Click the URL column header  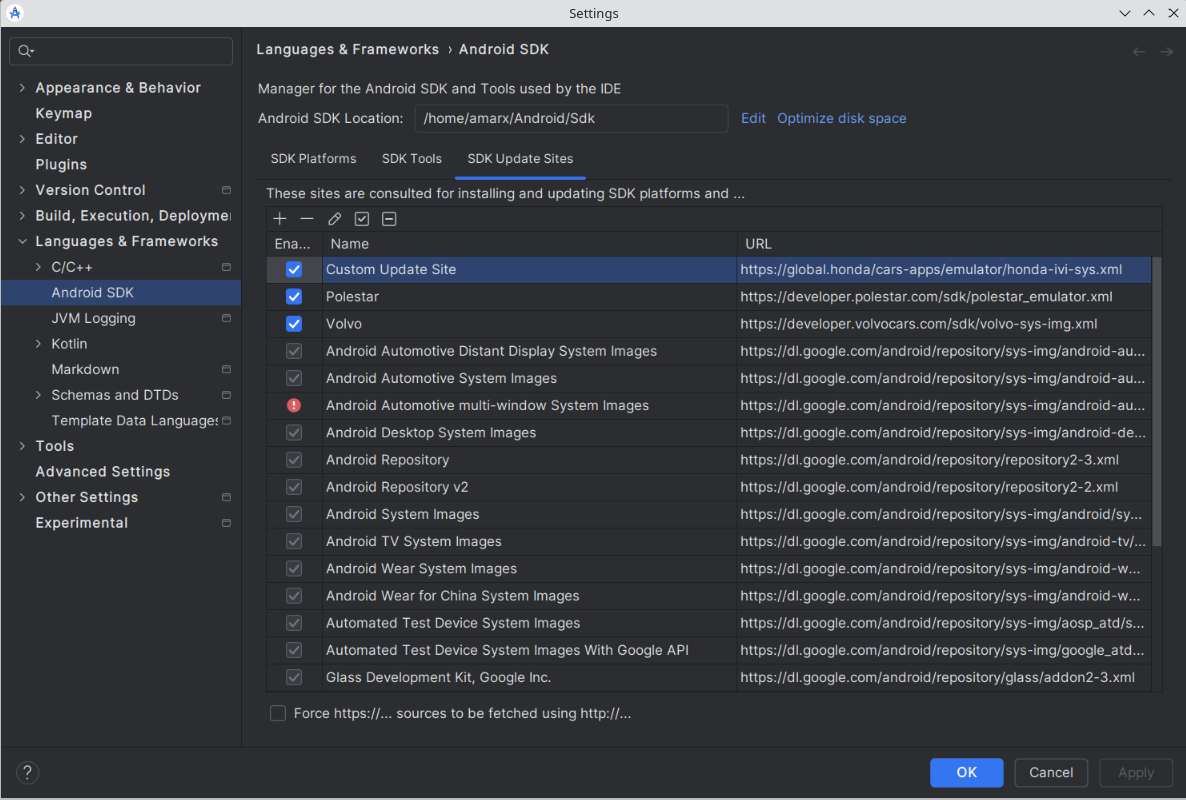(945, 243)
